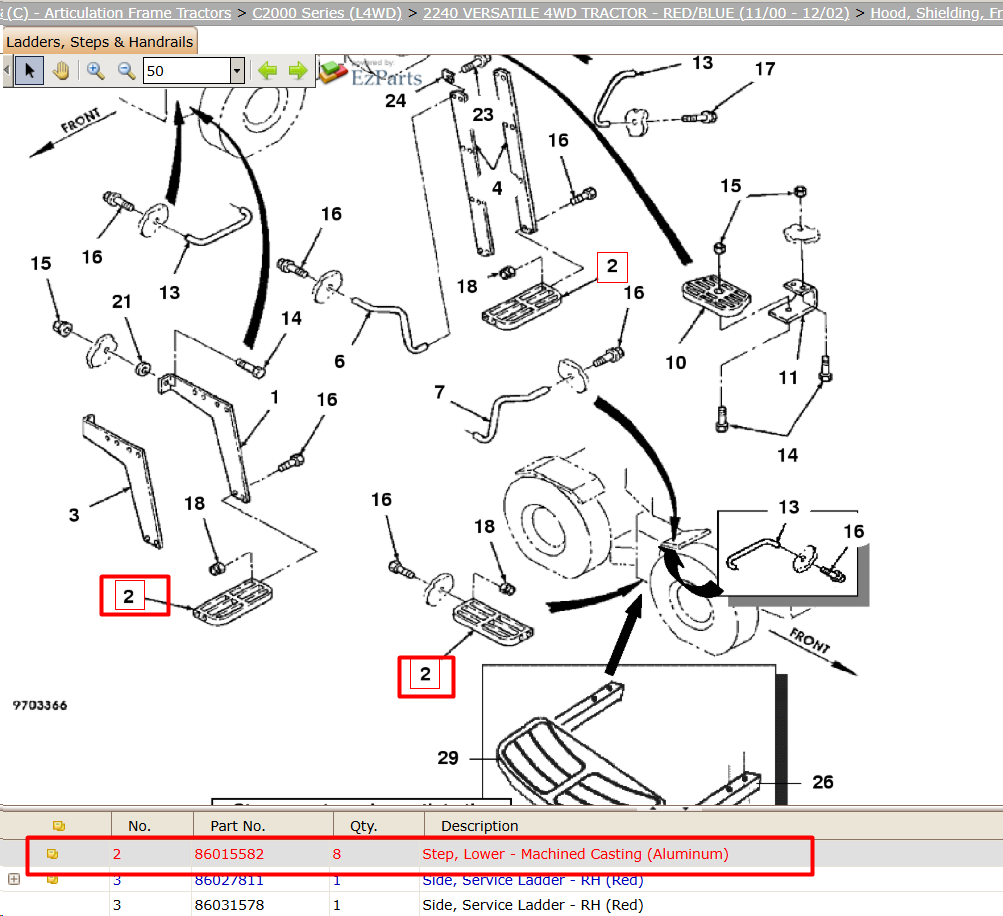
Task: Select part number 86027811
Action: (229, 880)
